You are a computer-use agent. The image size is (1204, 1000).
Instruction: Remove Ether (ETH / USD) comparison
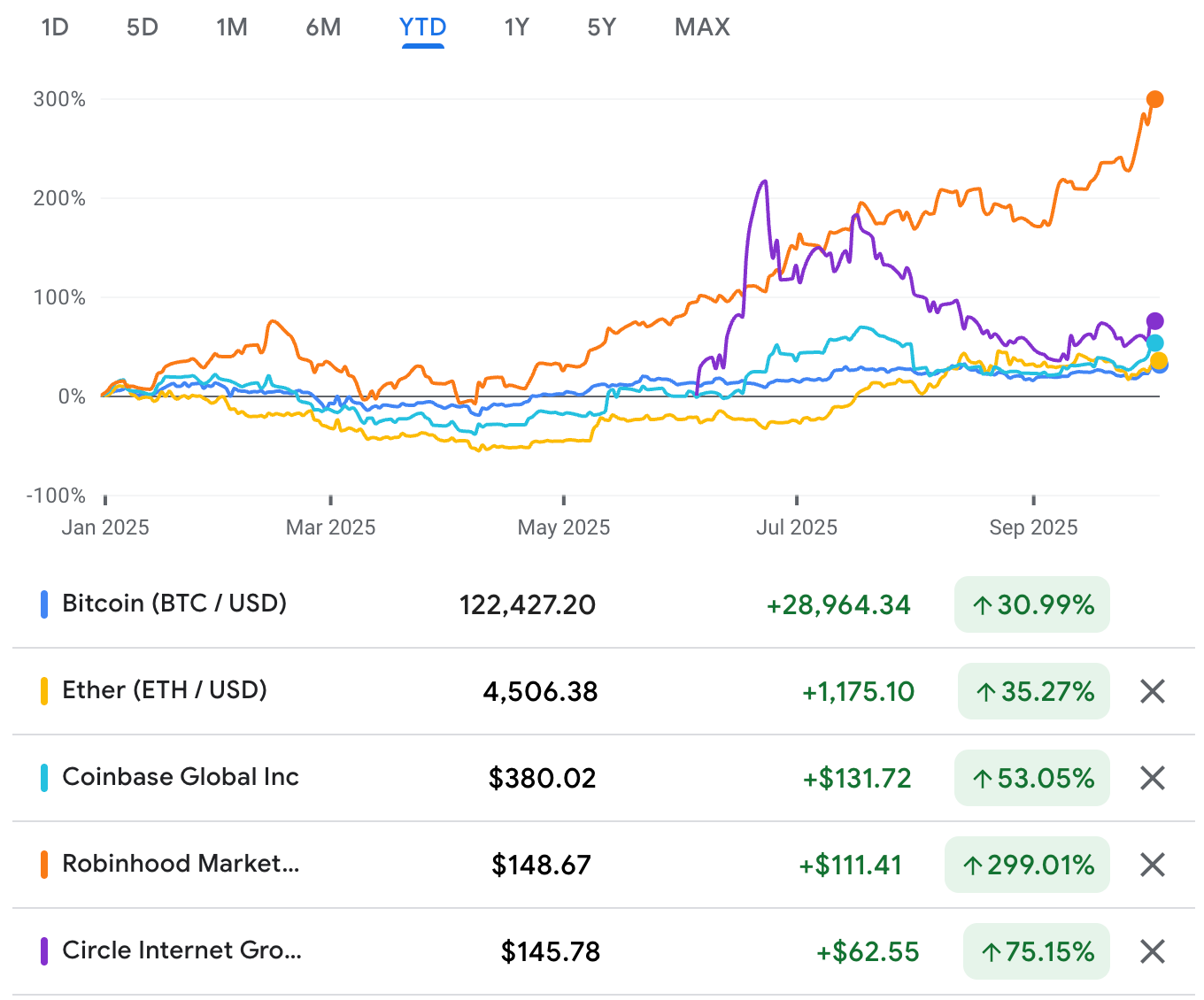click(1152, 691)
